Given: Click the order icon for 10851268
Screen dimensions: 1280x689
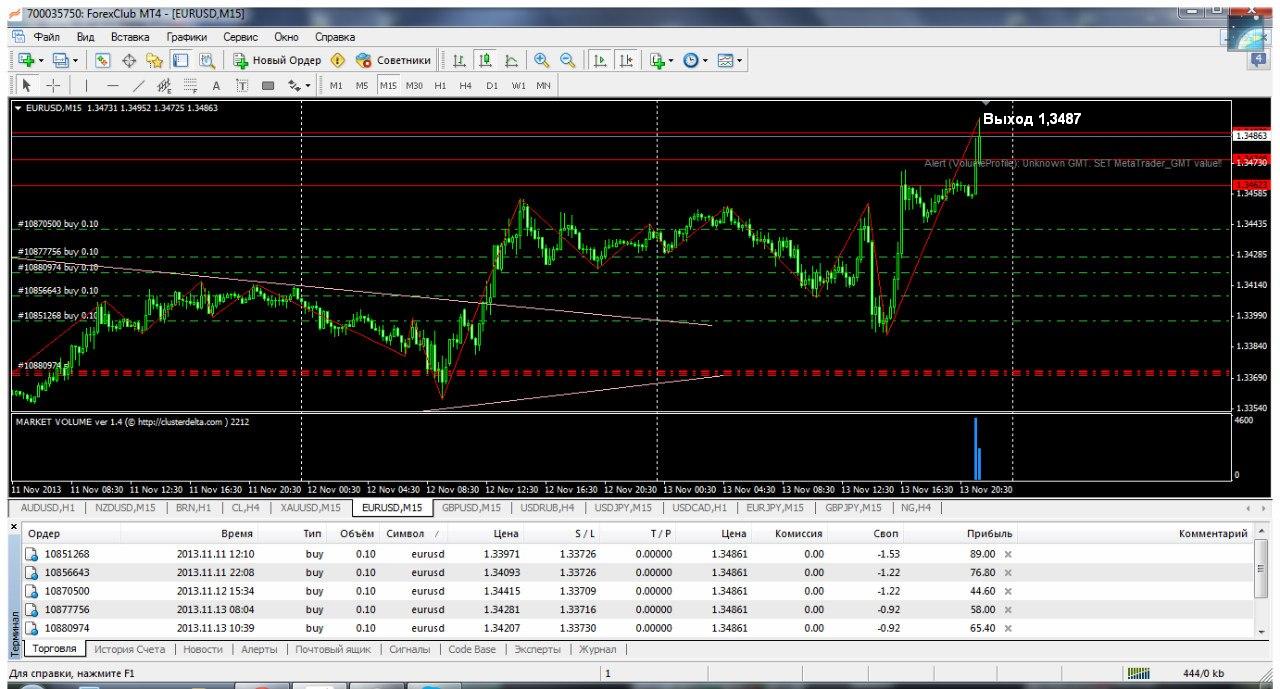Looking at the screenshot, I should point(32,554).
